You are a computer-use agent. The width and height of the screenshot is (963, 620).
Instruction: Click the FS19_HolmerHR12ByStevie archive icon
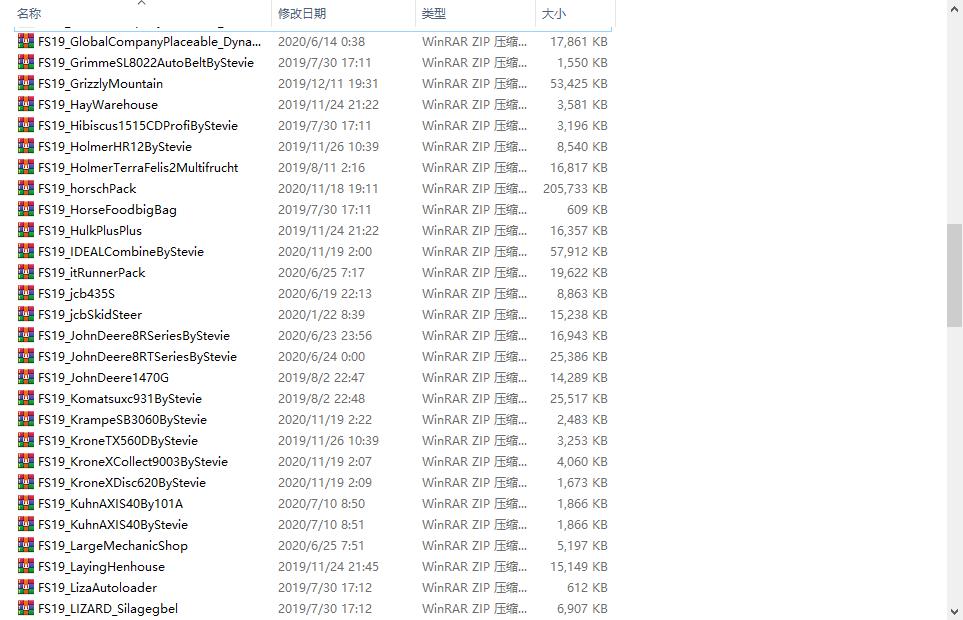click(x=26, y=146)
